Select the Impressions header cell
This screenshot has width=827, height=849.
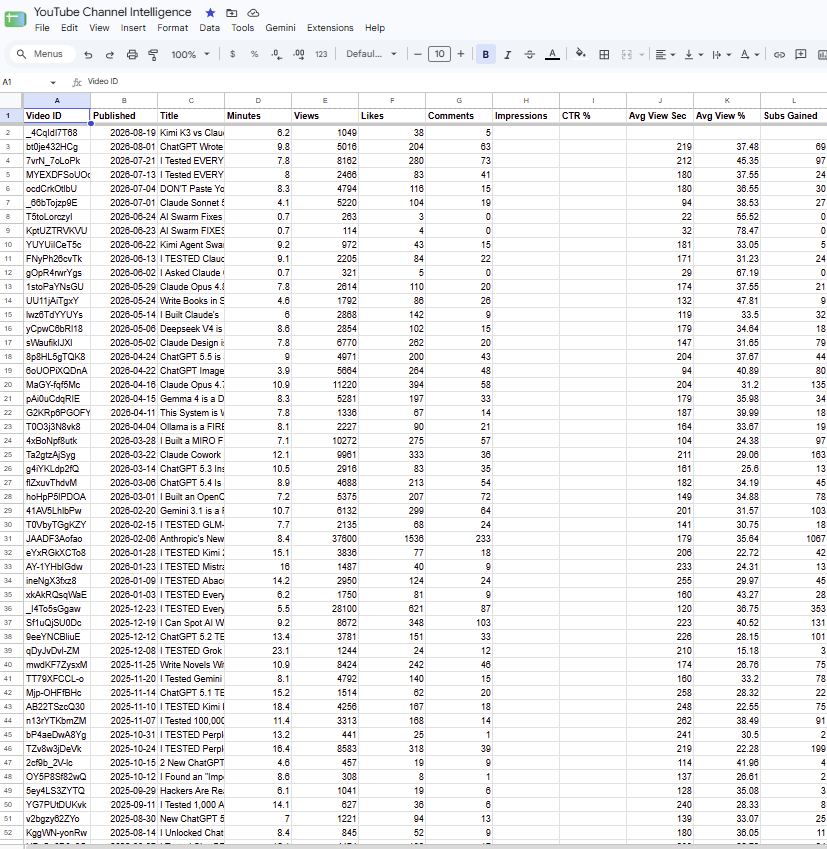(x=526, y=115)
